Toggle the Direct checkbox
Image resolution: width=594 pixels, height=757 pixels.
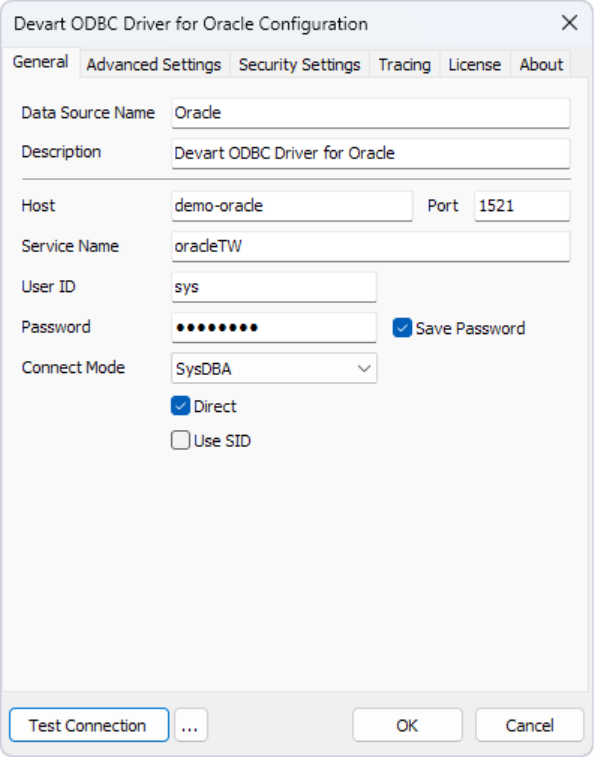click(180, 406)
